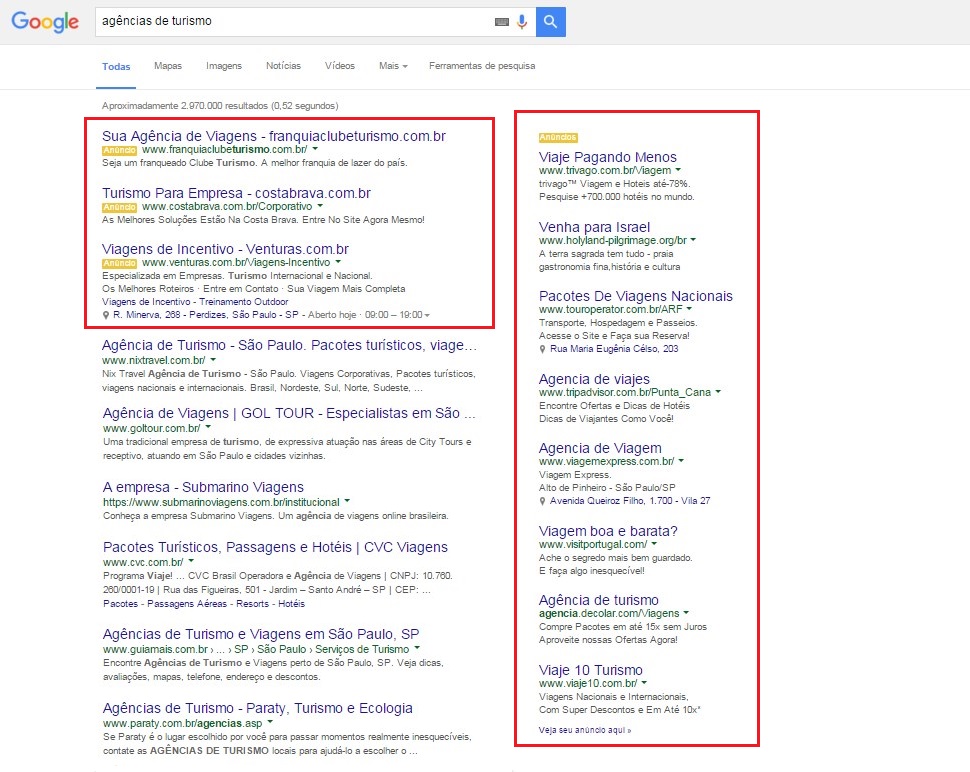The width and height of the screenshot is (970, 772).
Task: Click the Treinamento Outdoor sitelink
Action: coord(244,302)
